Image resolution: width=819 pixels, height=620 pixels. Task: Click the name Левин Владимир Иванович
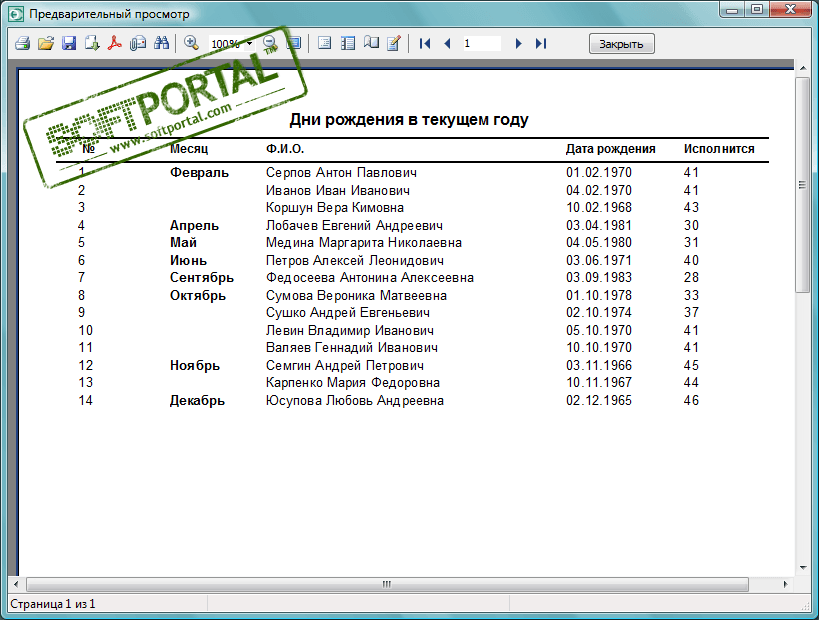tap(349, 330)
